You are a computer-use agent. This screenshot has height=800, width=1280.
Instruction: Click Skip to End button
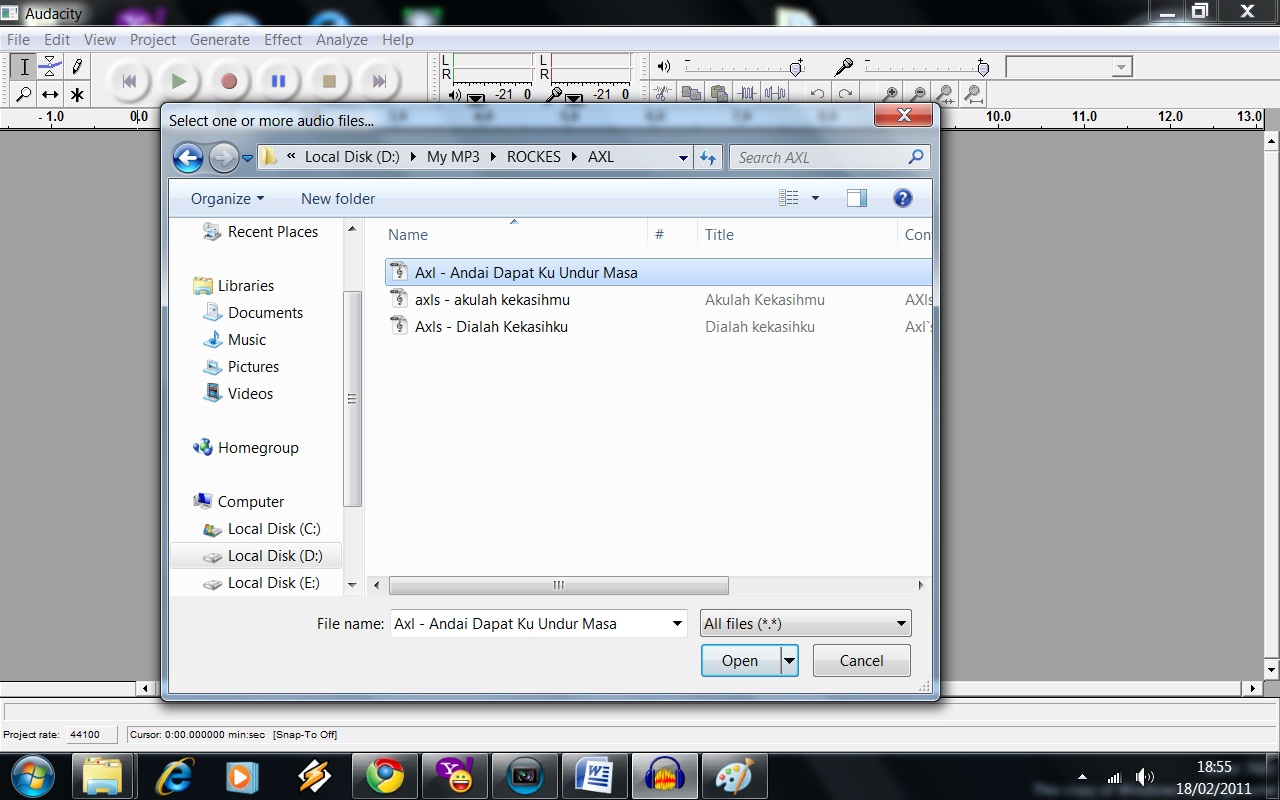[379, 82]
